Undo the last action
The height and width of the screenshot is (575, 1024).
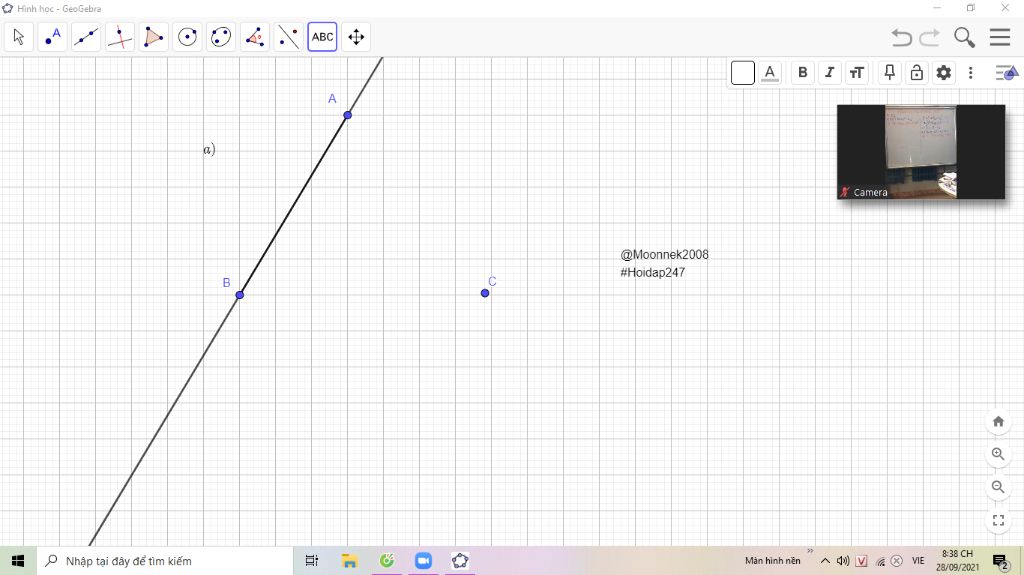click(x=902, y=37)
